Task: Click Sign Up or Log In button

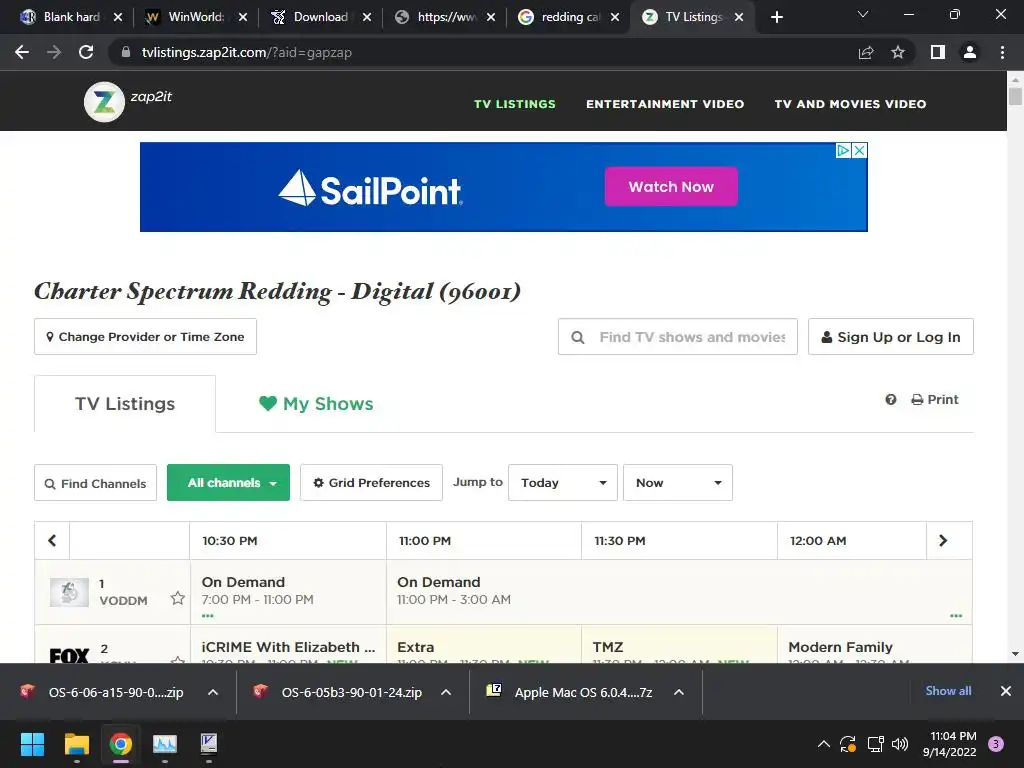Action: tap(891, 336)
